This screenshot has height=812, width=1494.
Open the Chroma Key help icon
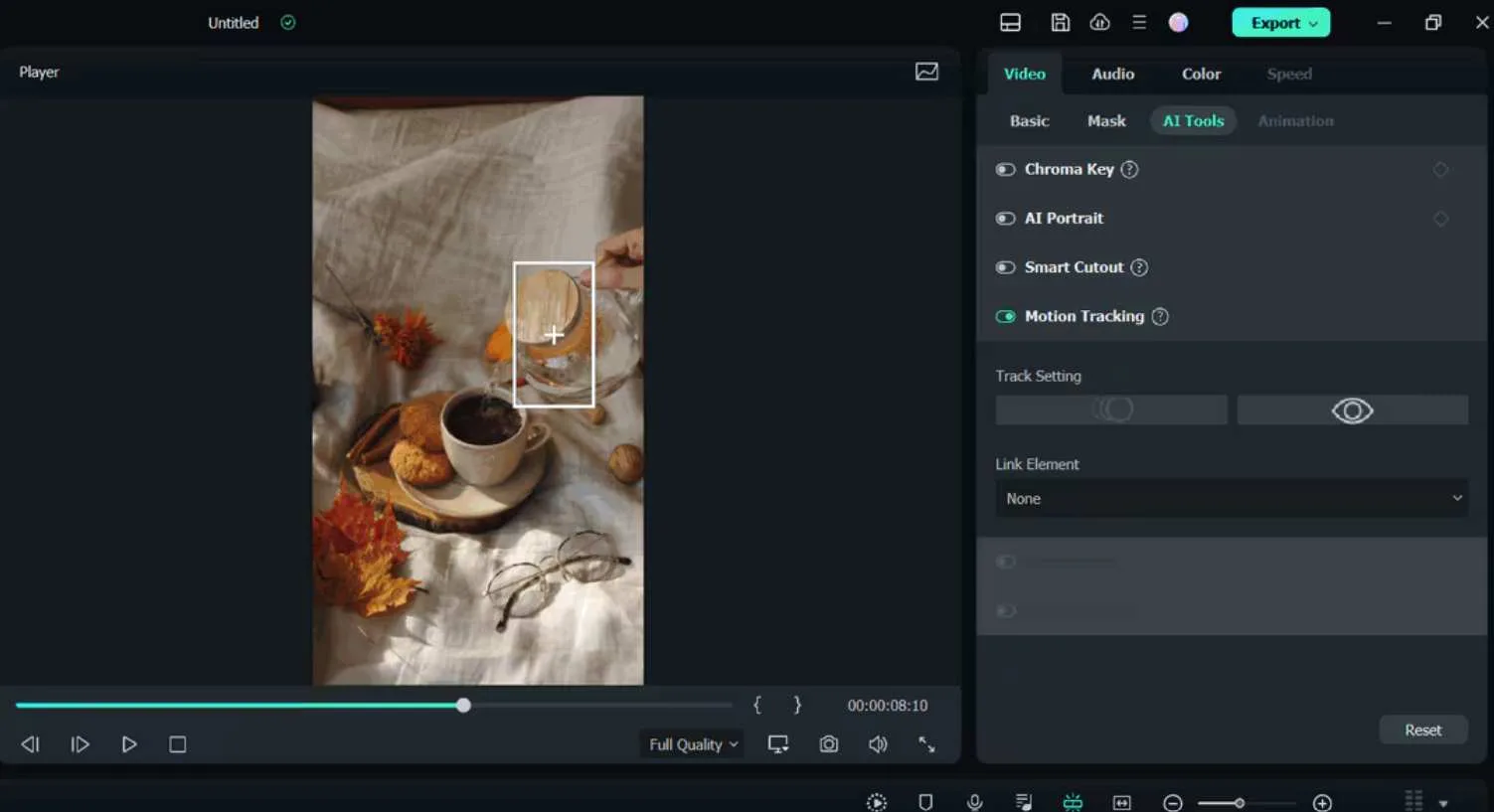coord(1129,170)
